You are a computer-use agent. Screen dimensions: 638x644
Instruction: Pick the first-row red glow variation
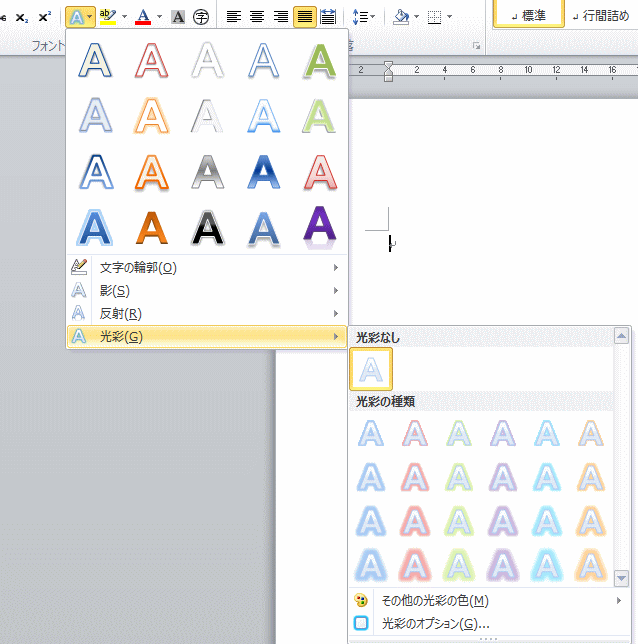(x=415, y=433)
